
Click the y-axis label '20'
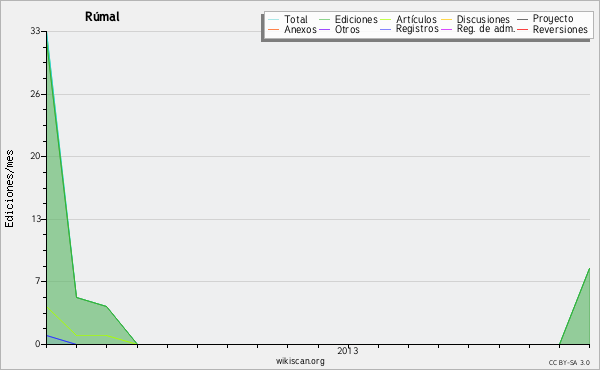(x=36, y=156)
